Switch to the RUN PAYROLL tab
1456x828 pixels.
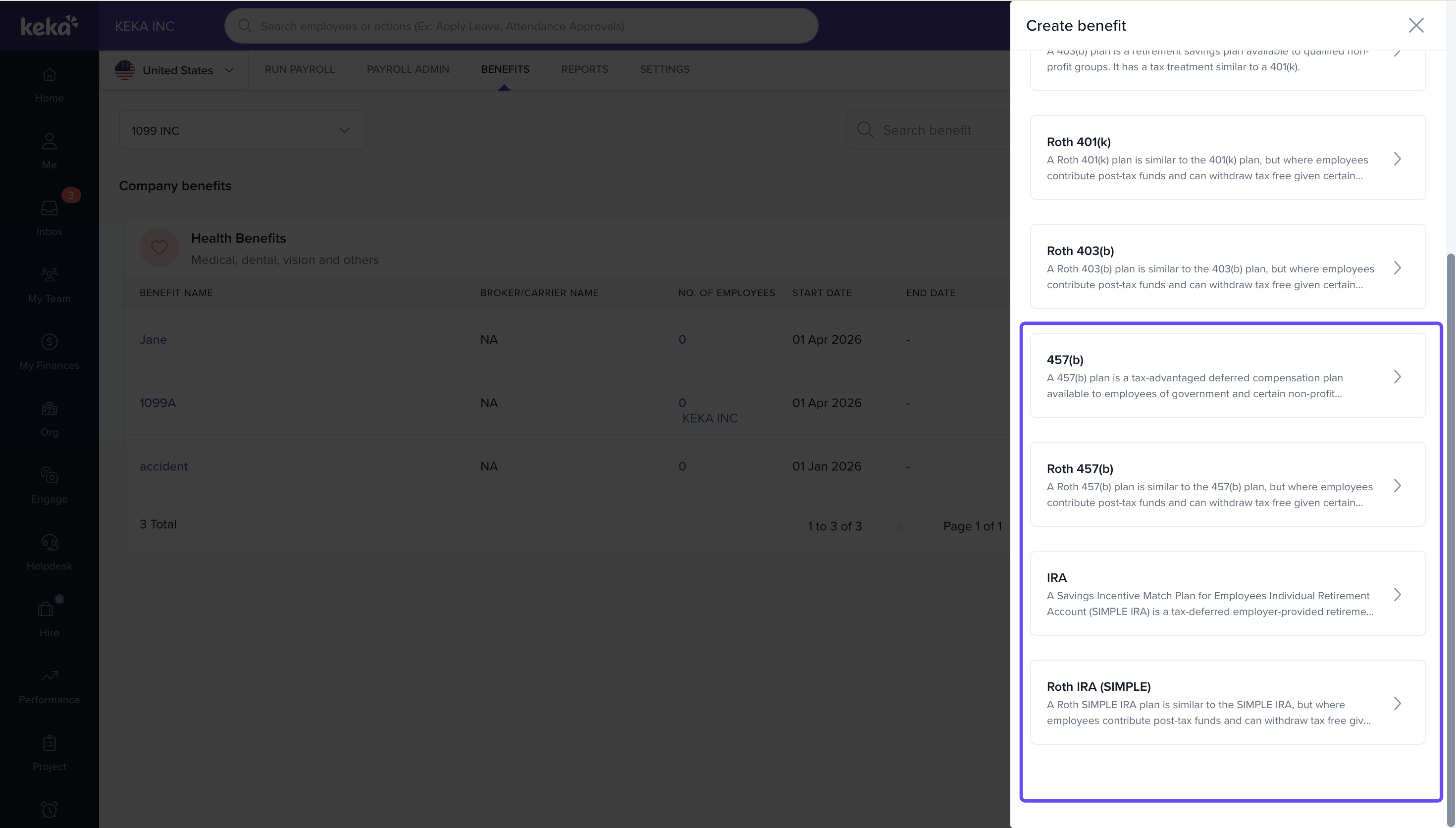pyautogui.click(x=299, y=69)
